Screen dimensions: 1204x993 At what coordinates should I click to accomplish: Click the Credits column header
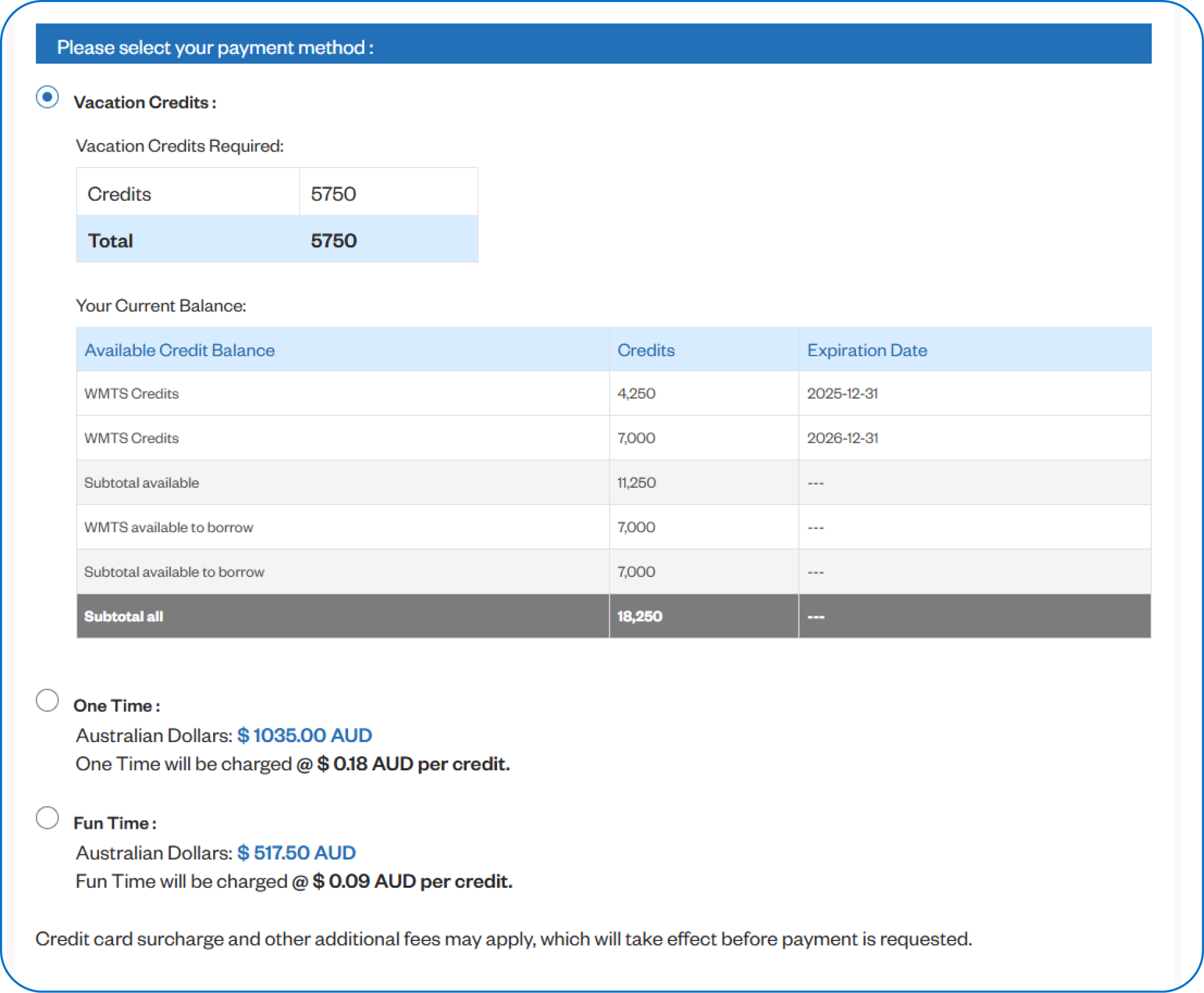pyautogui.click(x=645, y=349)
